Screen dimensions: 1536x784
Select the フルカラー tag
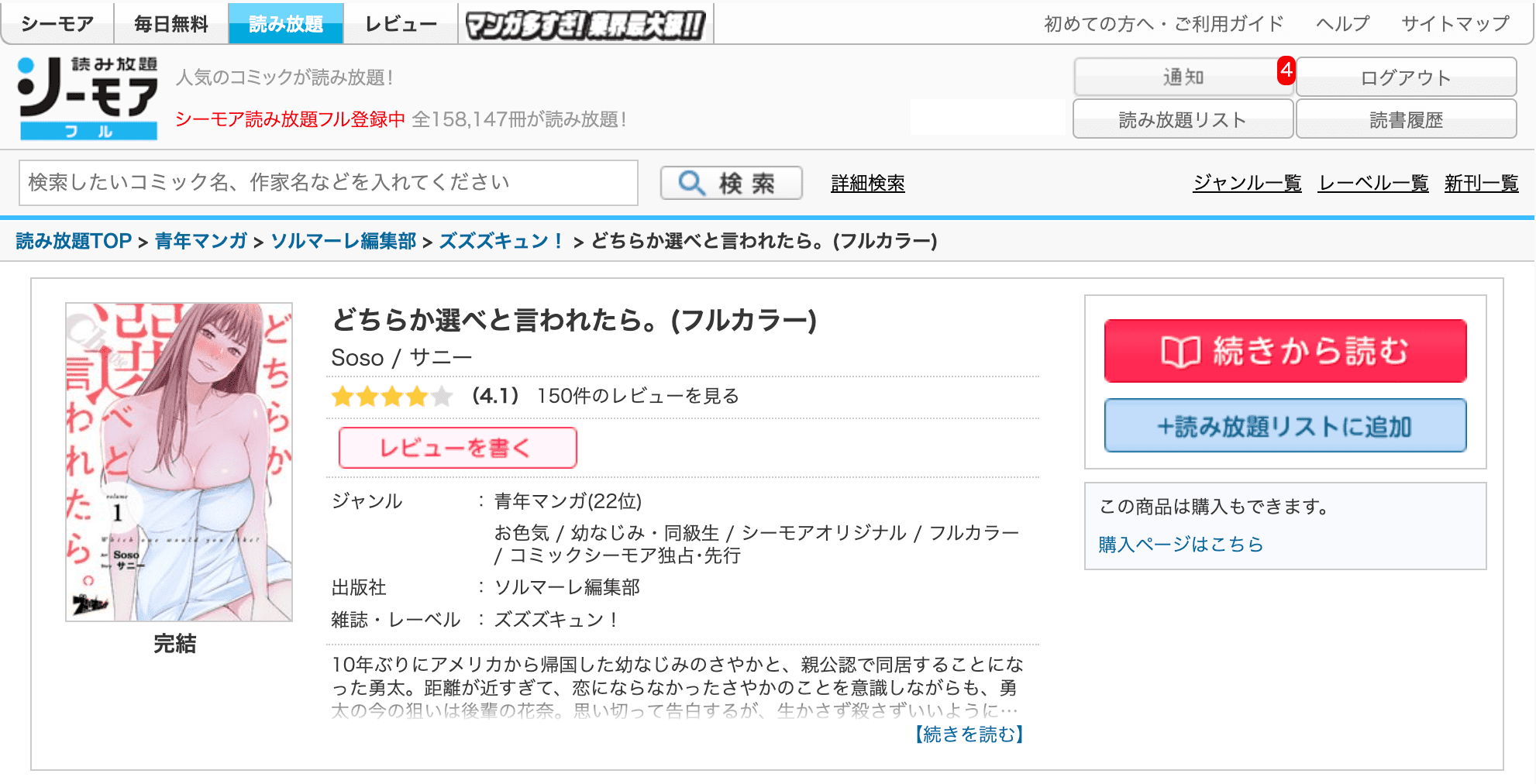point(974,533)
